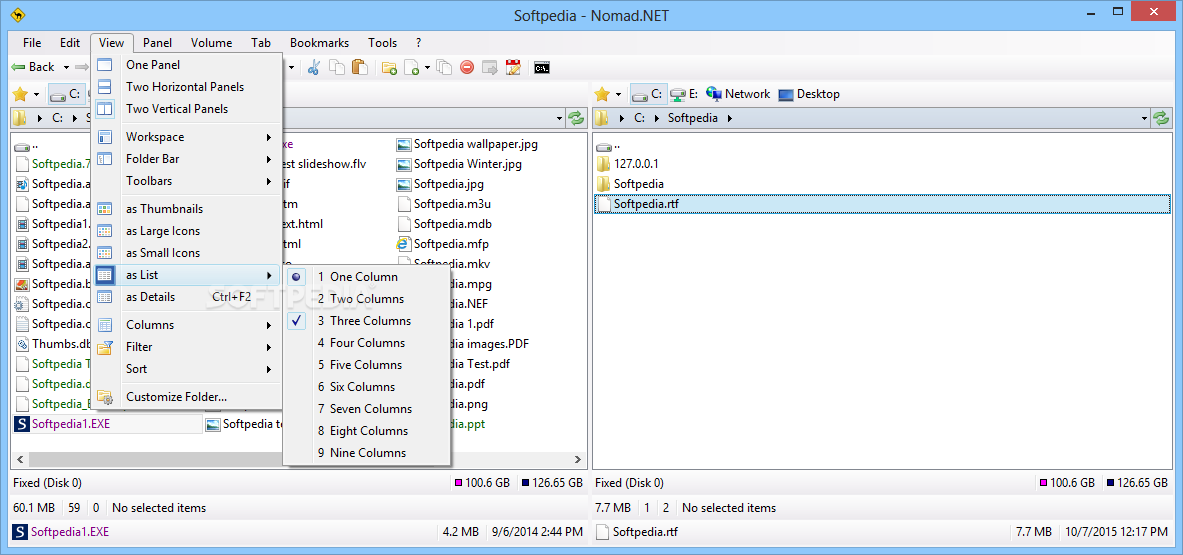The height and width of the screenshot is (555, 1183).
Task: Choose 6 Six Columns list option
Action: (367, 387)
